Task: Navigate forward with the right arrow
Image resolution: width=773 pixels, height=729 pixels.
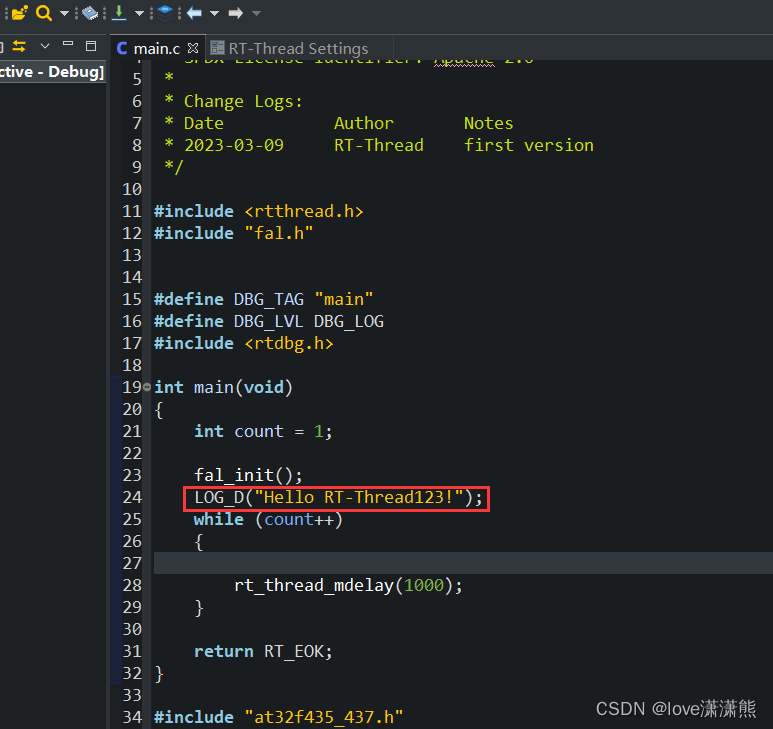Action: coord(236,13)
